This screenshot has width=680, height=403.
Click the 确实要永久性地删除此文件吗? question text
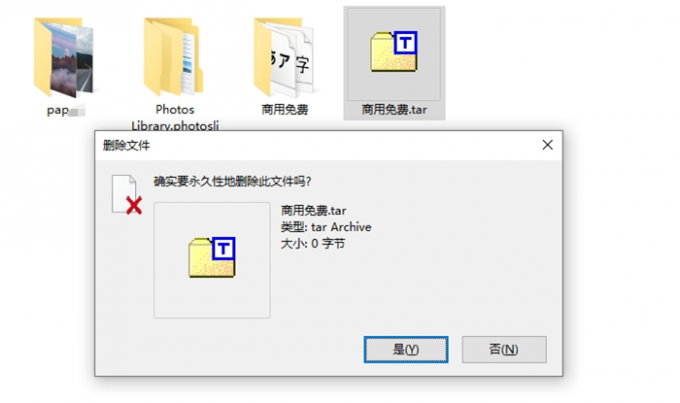click(232, 181)
